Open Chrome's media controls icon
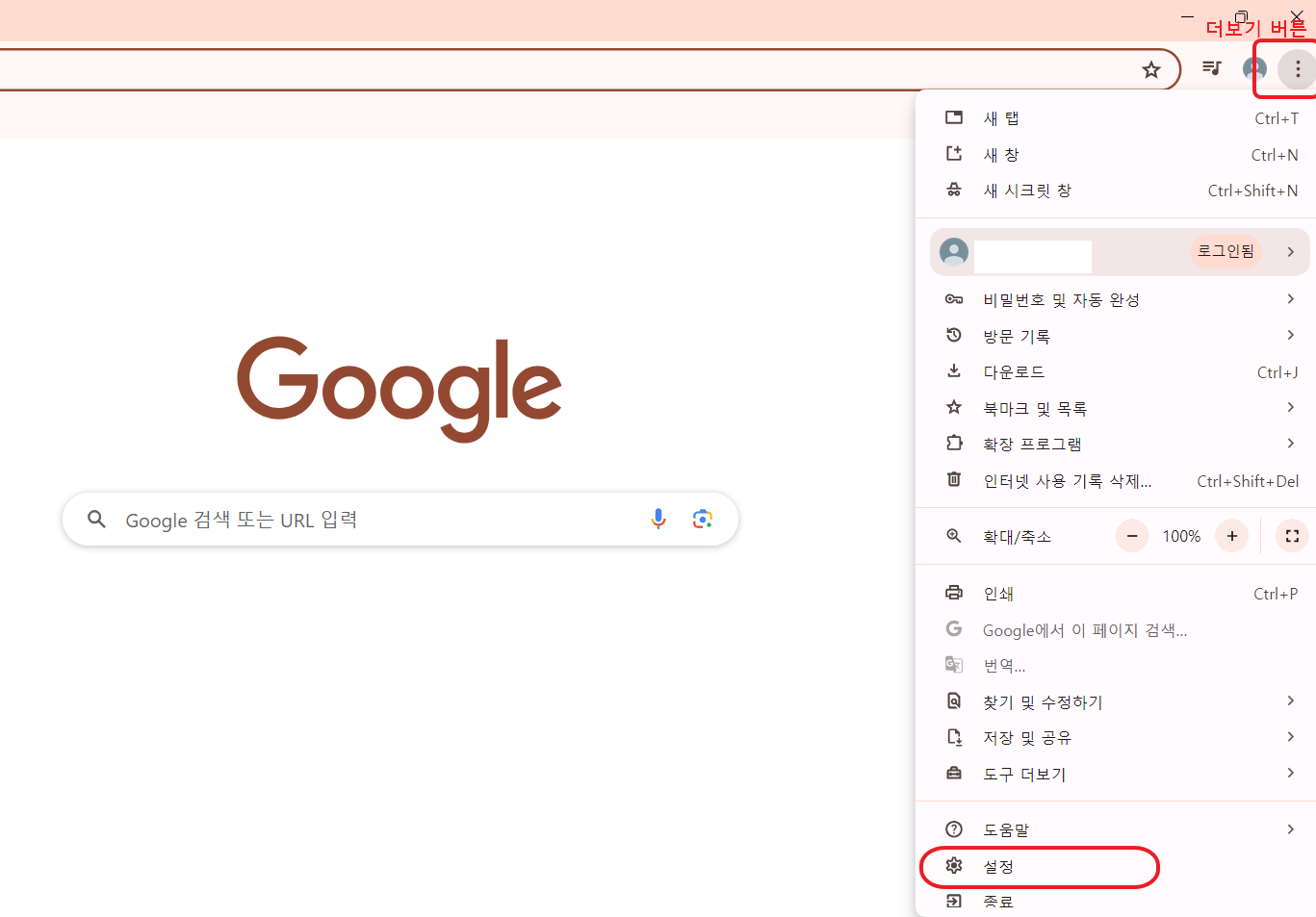This screenshot has height=917, width=1316. point(1211,68)
